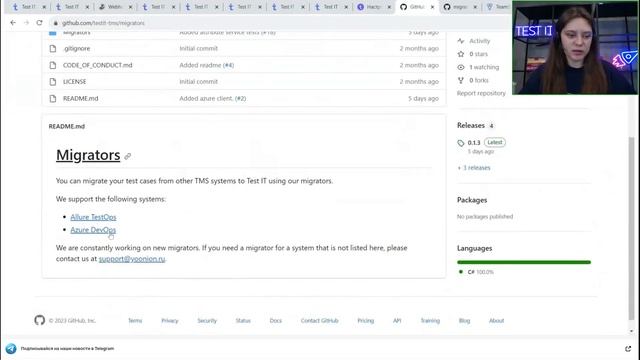Open the LICENSE file
640x360 pixels.
coord(74,82)
